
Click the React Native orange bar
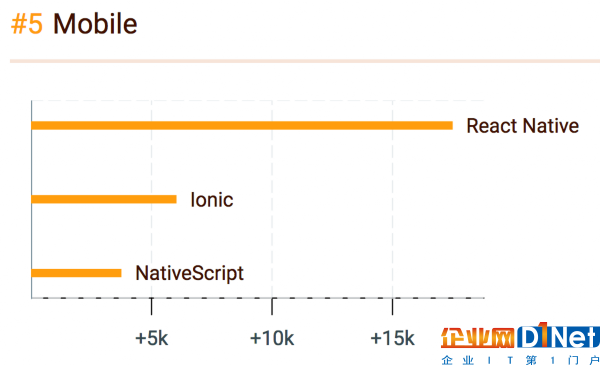pyautogui.click(x=242, y=125)
